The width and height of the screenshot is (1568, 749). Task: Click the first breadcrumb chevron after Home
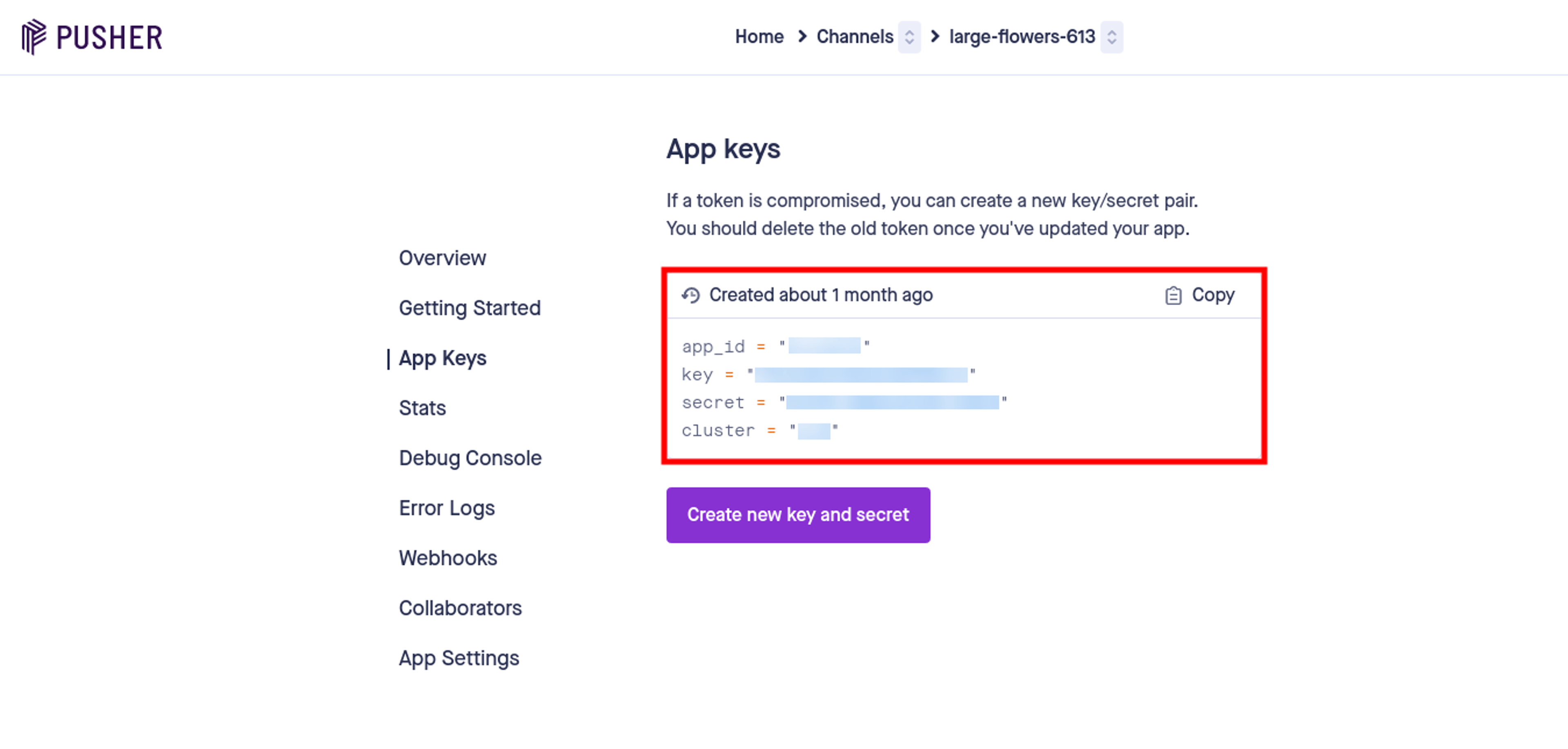pos(802,36)
